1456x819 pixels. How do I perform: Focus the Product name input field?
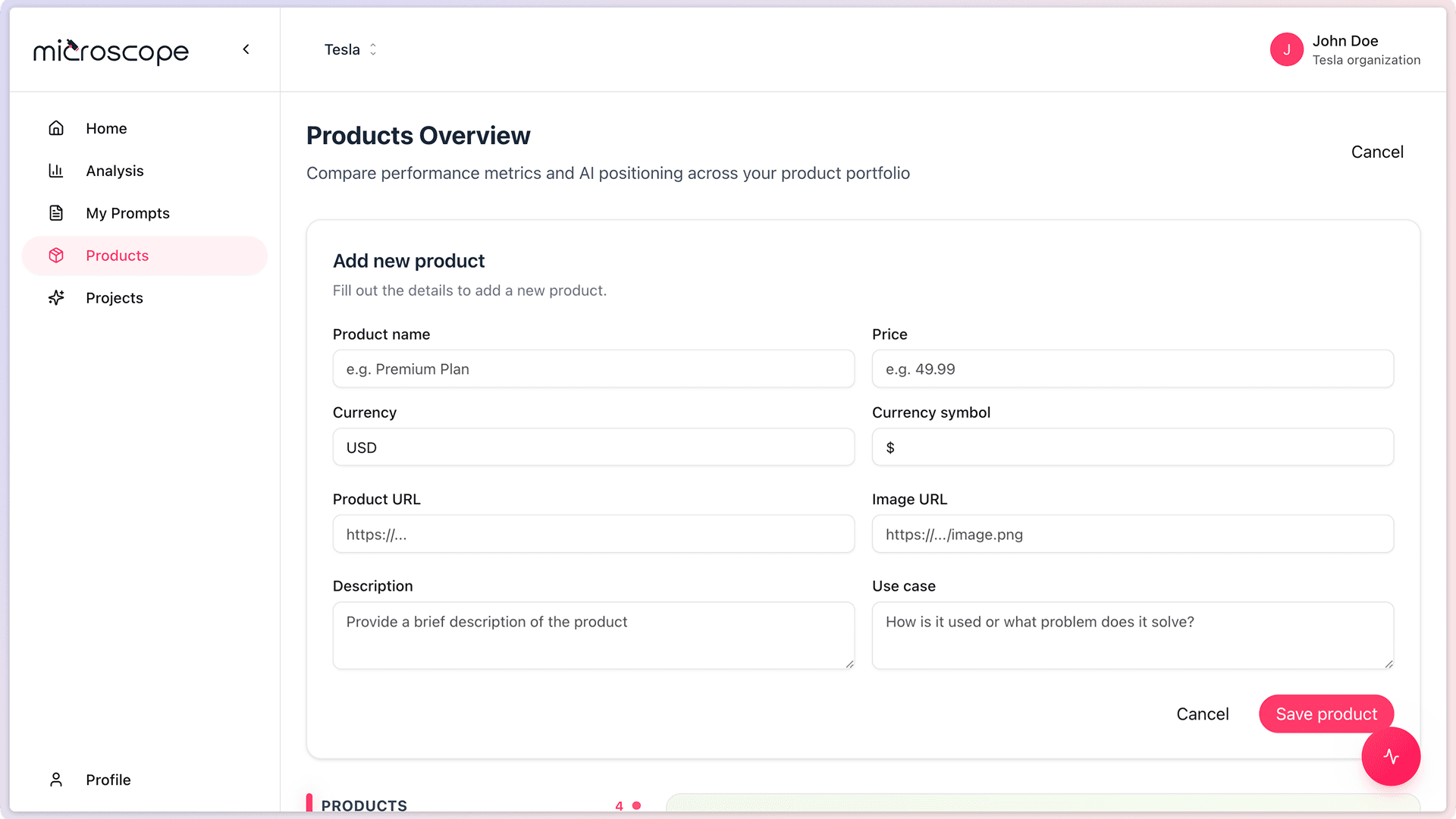pos(593,369)
